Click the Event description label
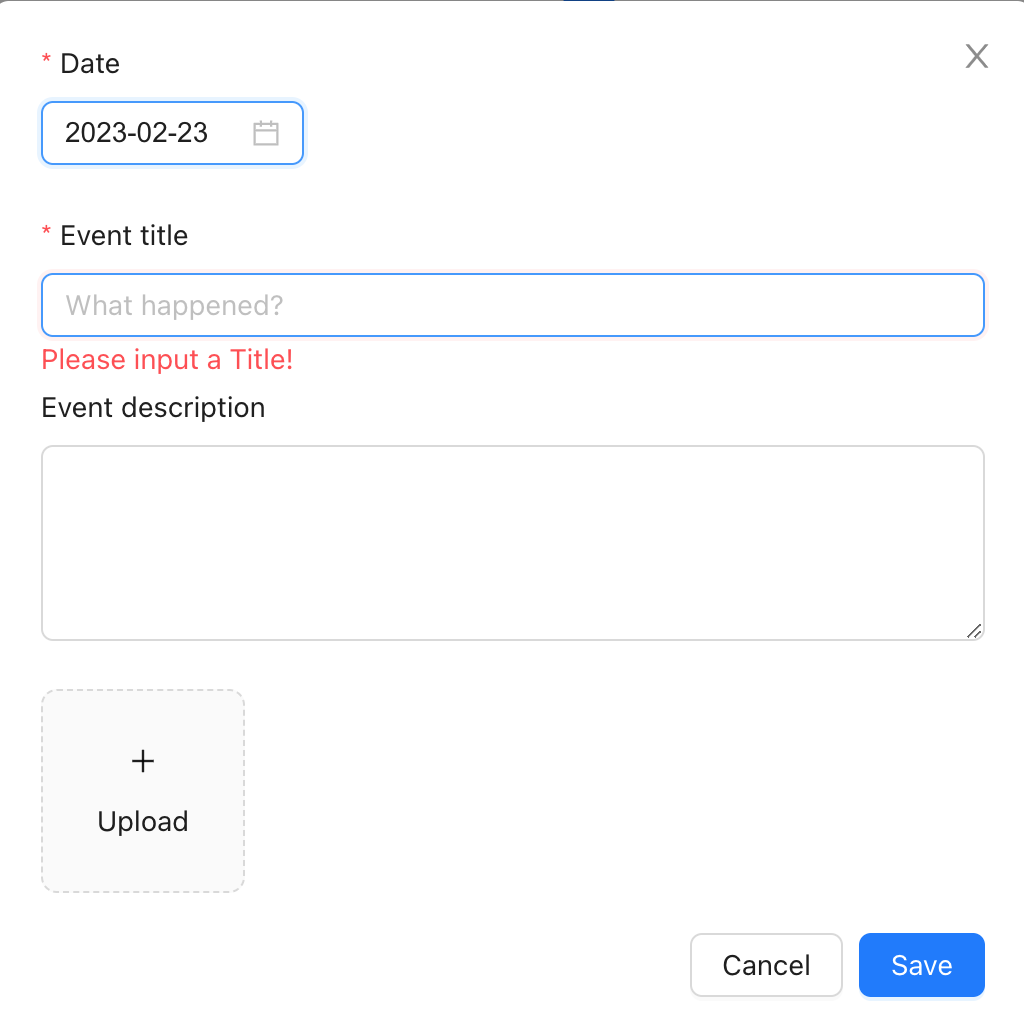This screenshot has width=1024, height=1030. click(152, 407)
